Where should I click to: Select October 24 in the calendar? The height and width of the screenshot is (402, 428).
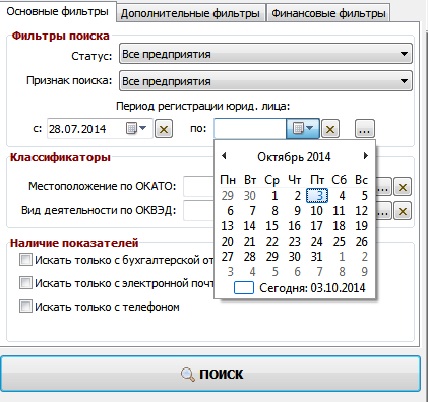(316, 241)
